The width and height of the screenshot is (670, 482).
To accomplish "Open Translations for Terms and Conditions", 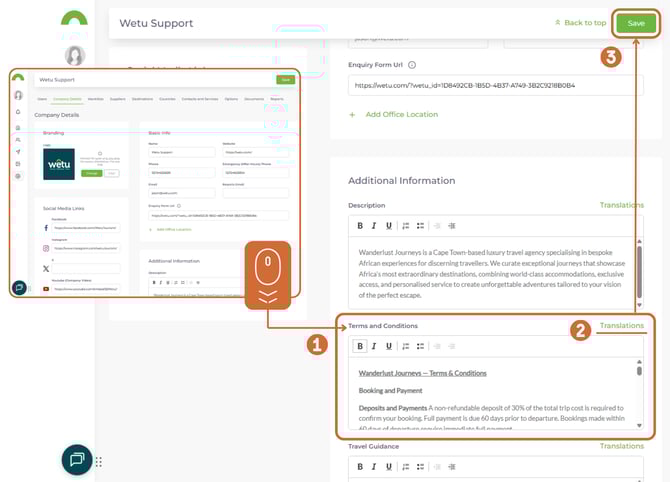I will [x=622, y=326].
